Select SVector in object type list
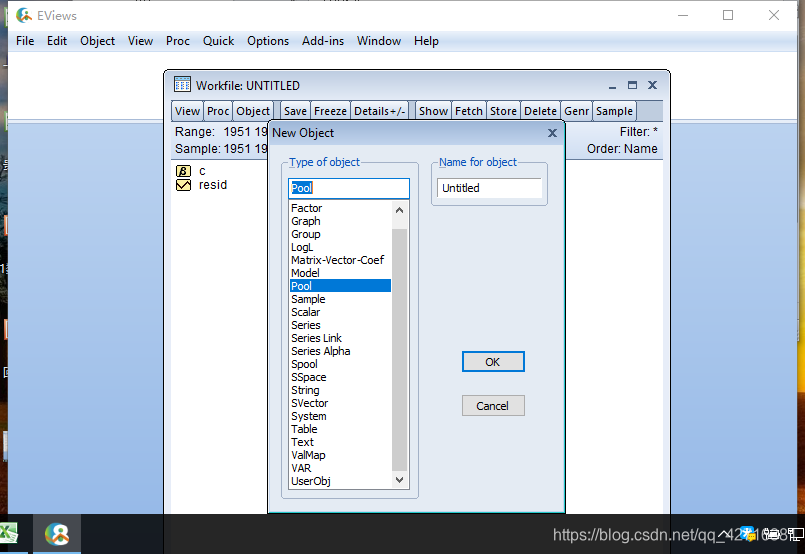Screen dimensions: 805x554 pos(339,403)
